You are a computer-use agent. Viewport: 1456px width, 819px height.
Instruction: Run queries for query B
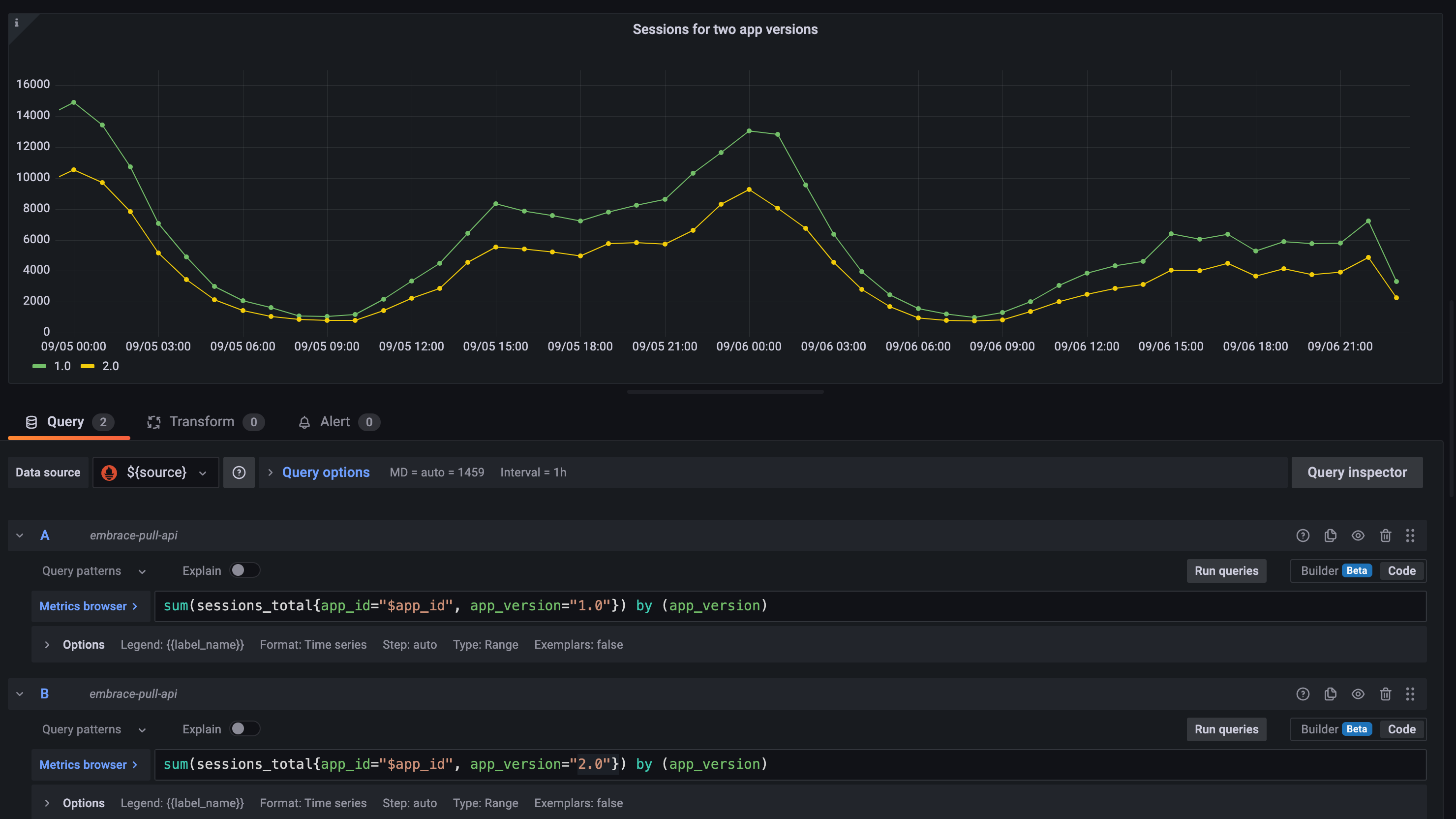tap(1226, 729)
